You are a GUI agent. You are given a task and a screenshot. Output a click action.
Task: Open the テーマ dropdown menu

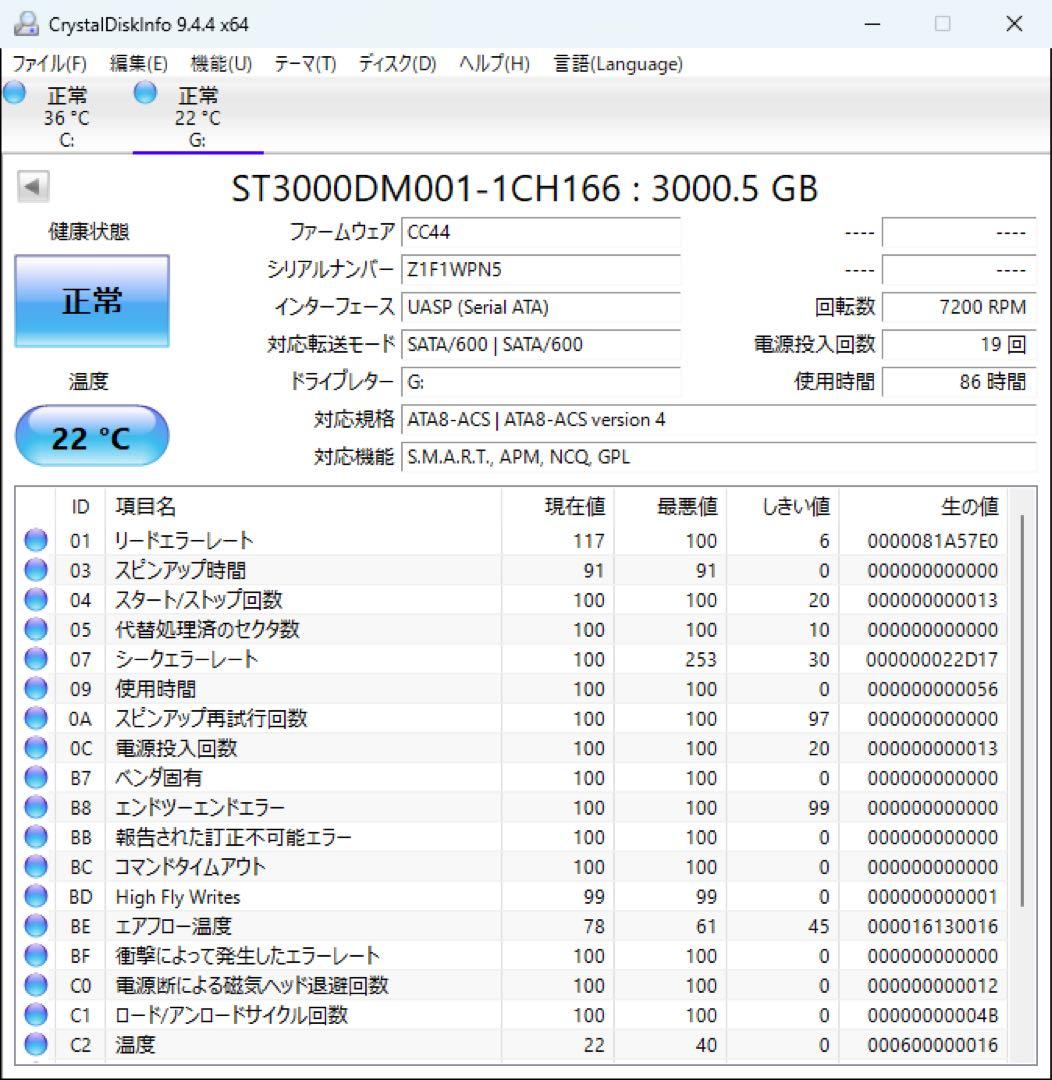[x=303, y=63]
